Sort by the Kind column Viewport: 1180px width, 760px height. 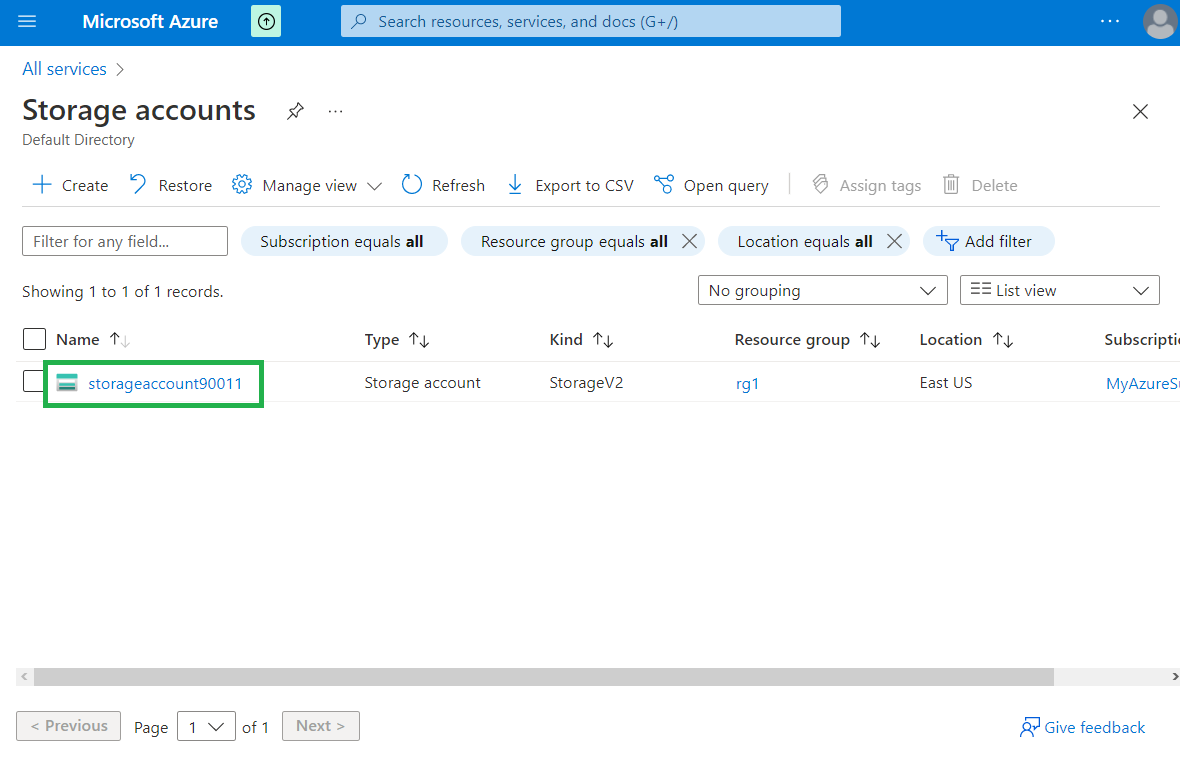tap(581, 340)
